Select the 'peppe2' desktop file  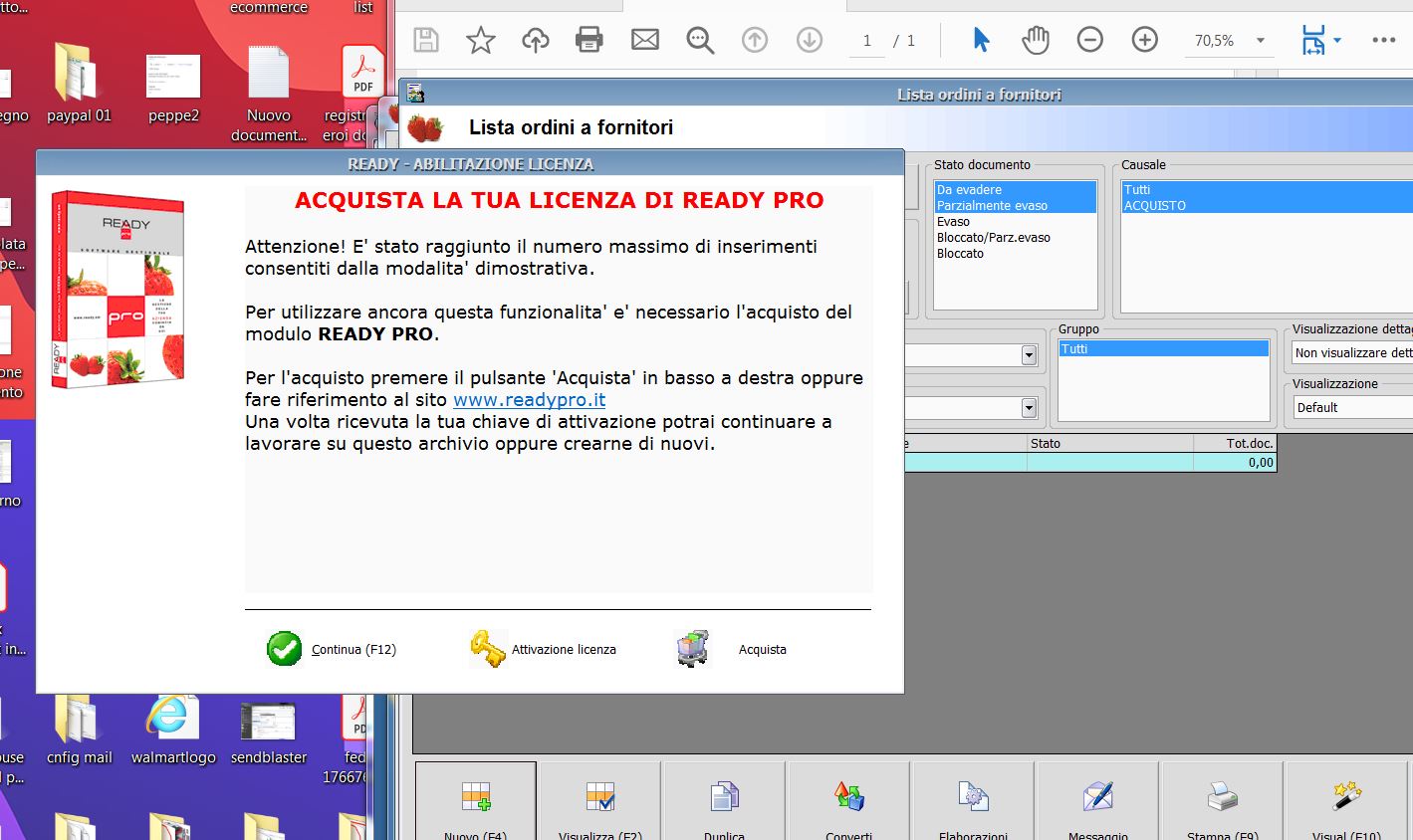[x=173, y=88]
